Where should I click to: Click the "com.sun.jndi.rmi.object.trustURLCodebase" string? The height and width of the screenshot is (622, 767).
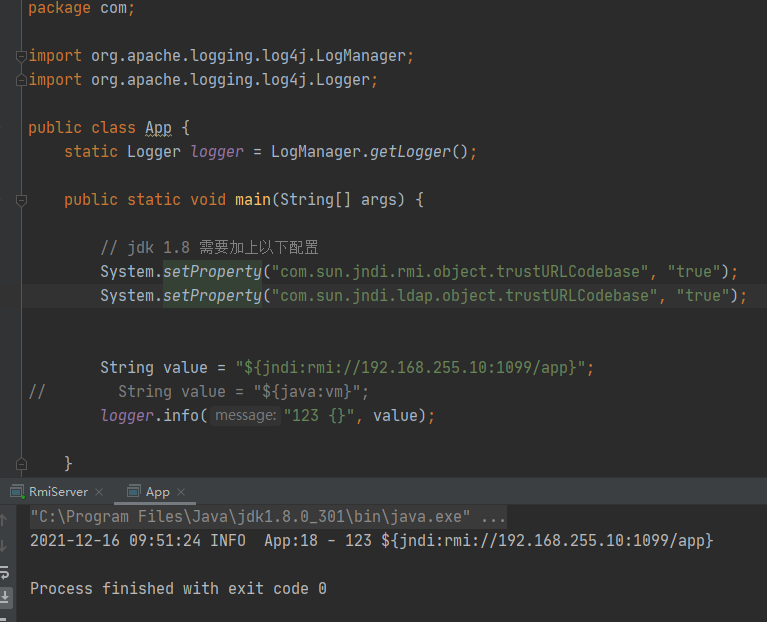(460, 271)
